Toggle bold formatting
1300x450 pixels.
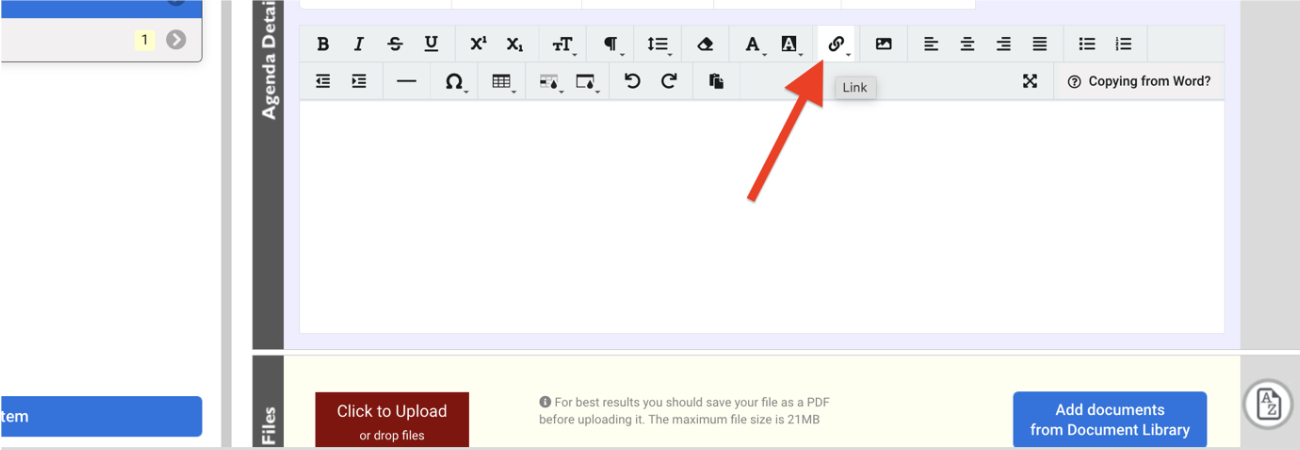323,44
